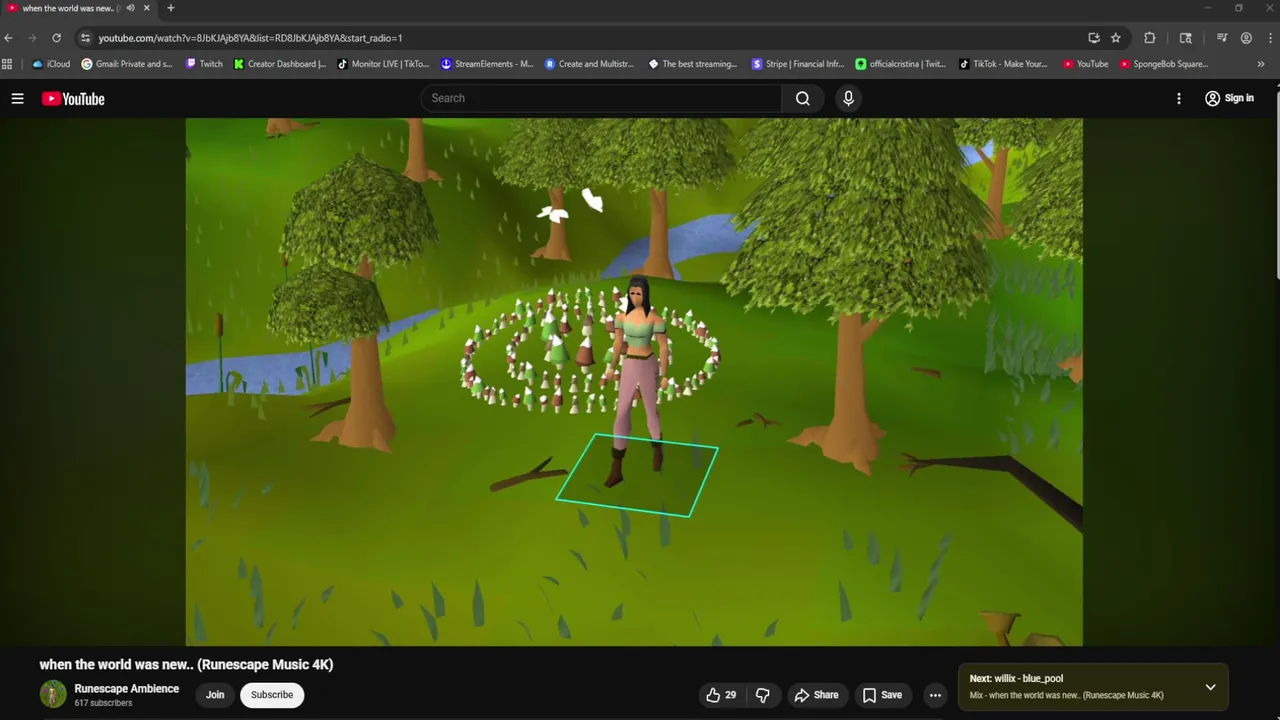Share the video
This screenshot has width=1280, height=720.
click(816, 695)
